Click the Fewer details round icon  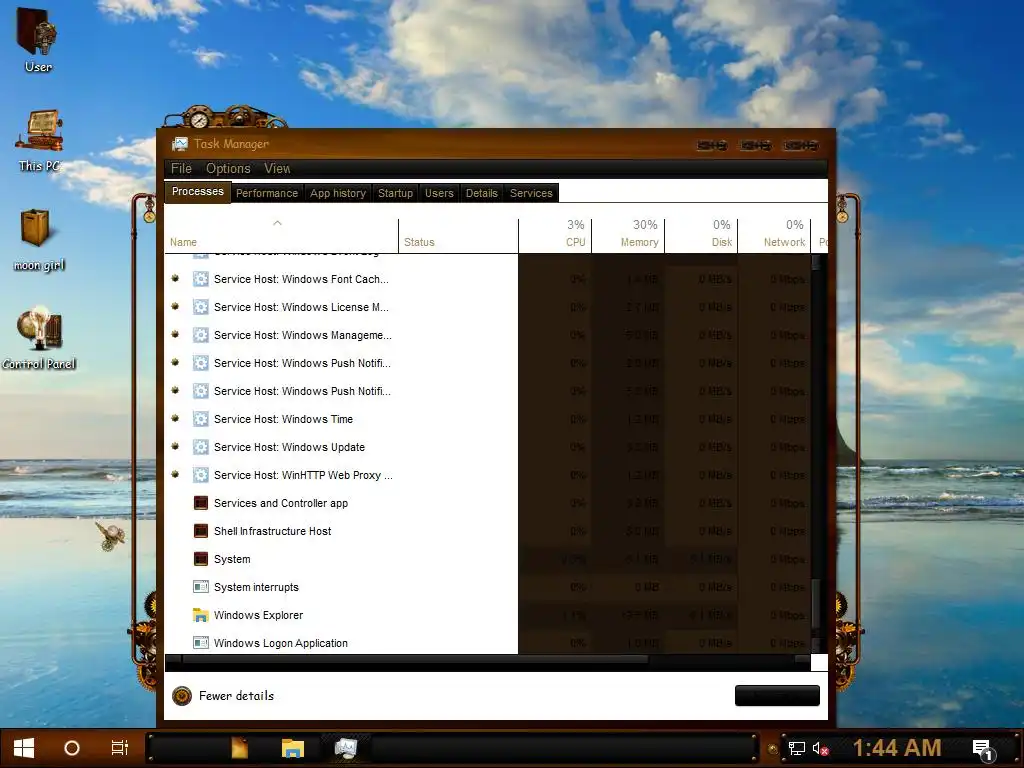[182, 696]
